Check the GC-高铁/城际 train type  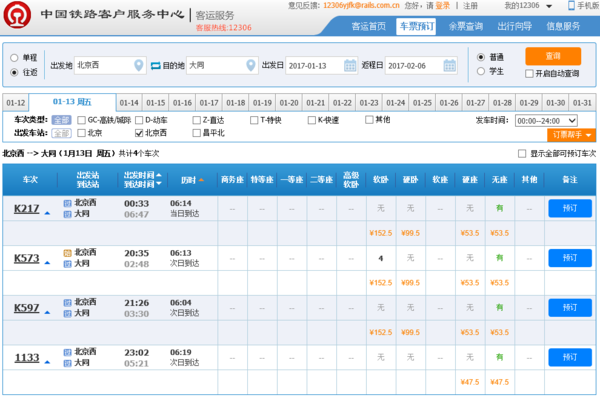(81, 120)
